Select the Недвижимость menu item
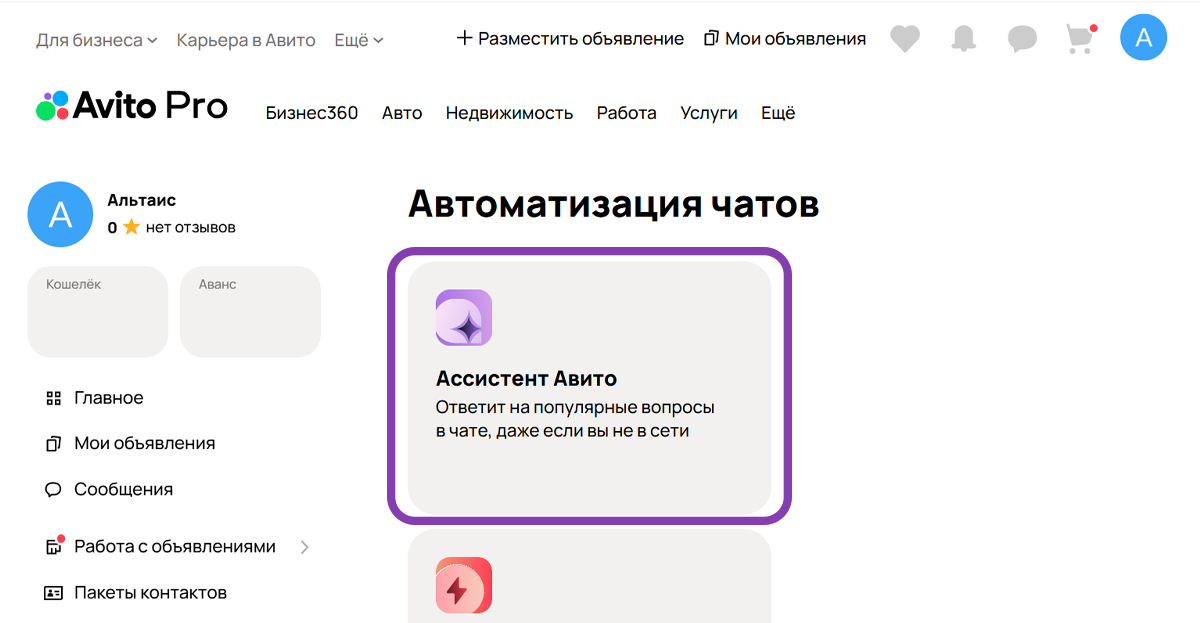The height and width of the screenshot is (623, 1200). [510, 113]
